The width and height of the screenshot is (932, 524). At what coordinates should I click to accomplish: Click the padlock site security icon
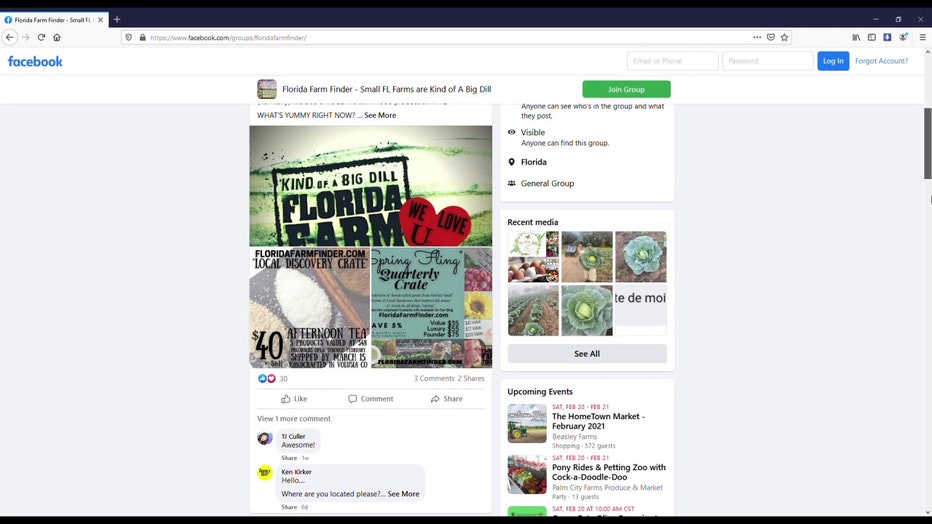(x=143, y=37)
